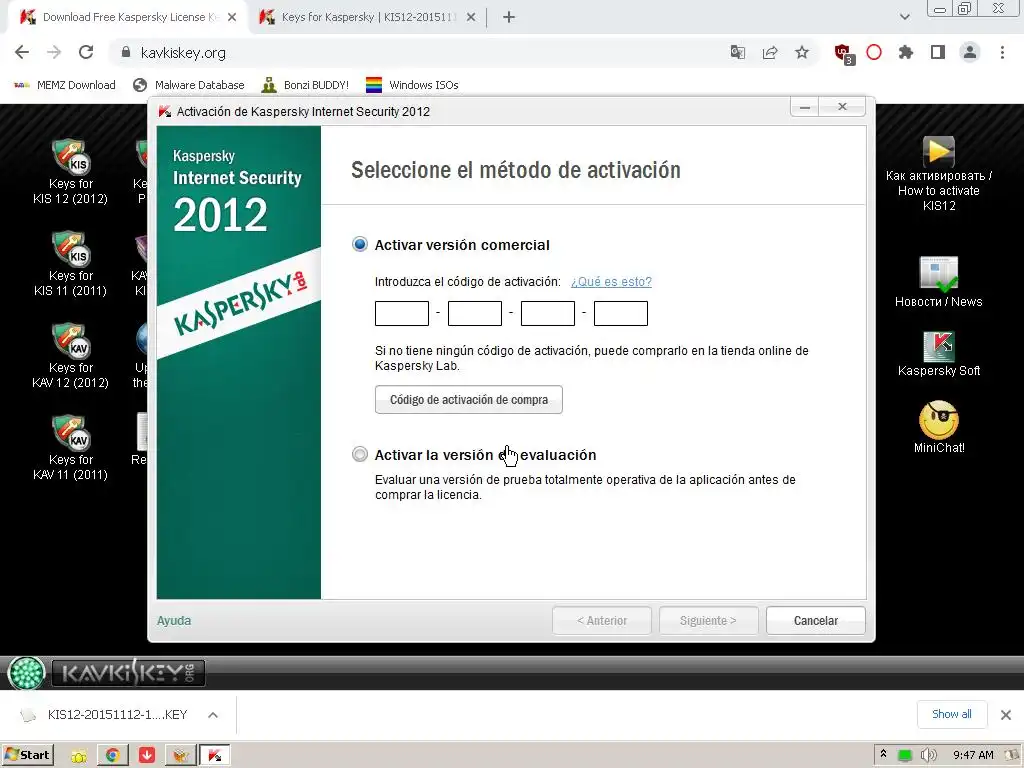Switch to Keys for Kaspersky KIS12 tab
The height and width of the screenshot is (768, 1024).
[368, 18]
